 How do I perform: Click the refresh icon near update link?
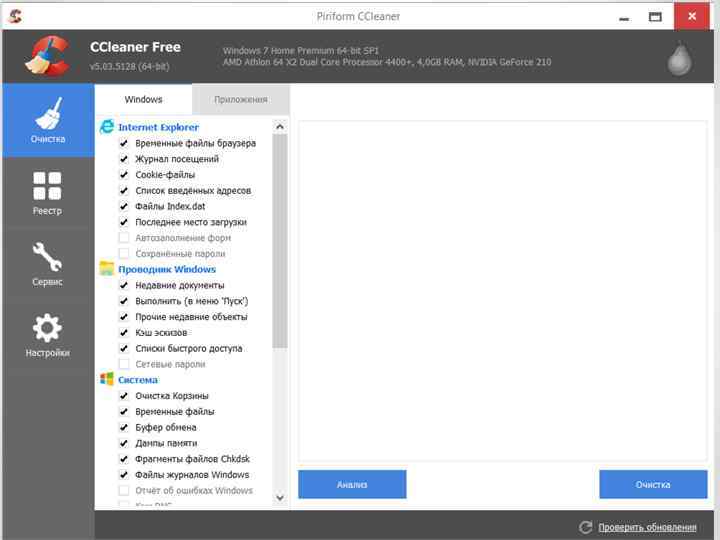[585, 527]
